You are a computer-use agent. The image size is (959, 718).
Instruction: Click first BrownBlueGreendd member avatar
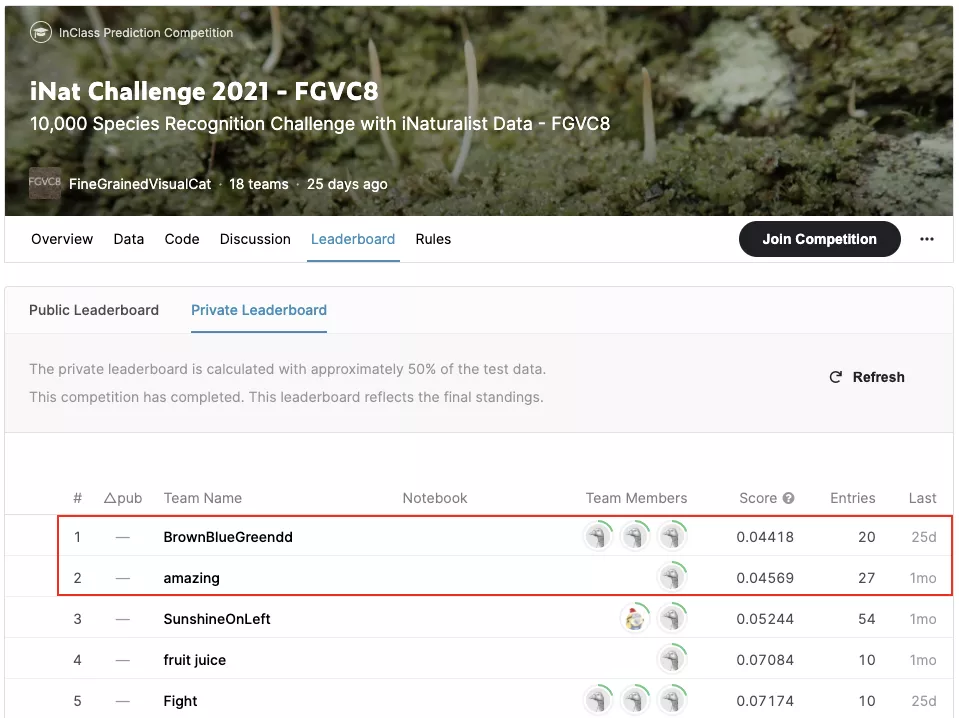tap(598, 537)
